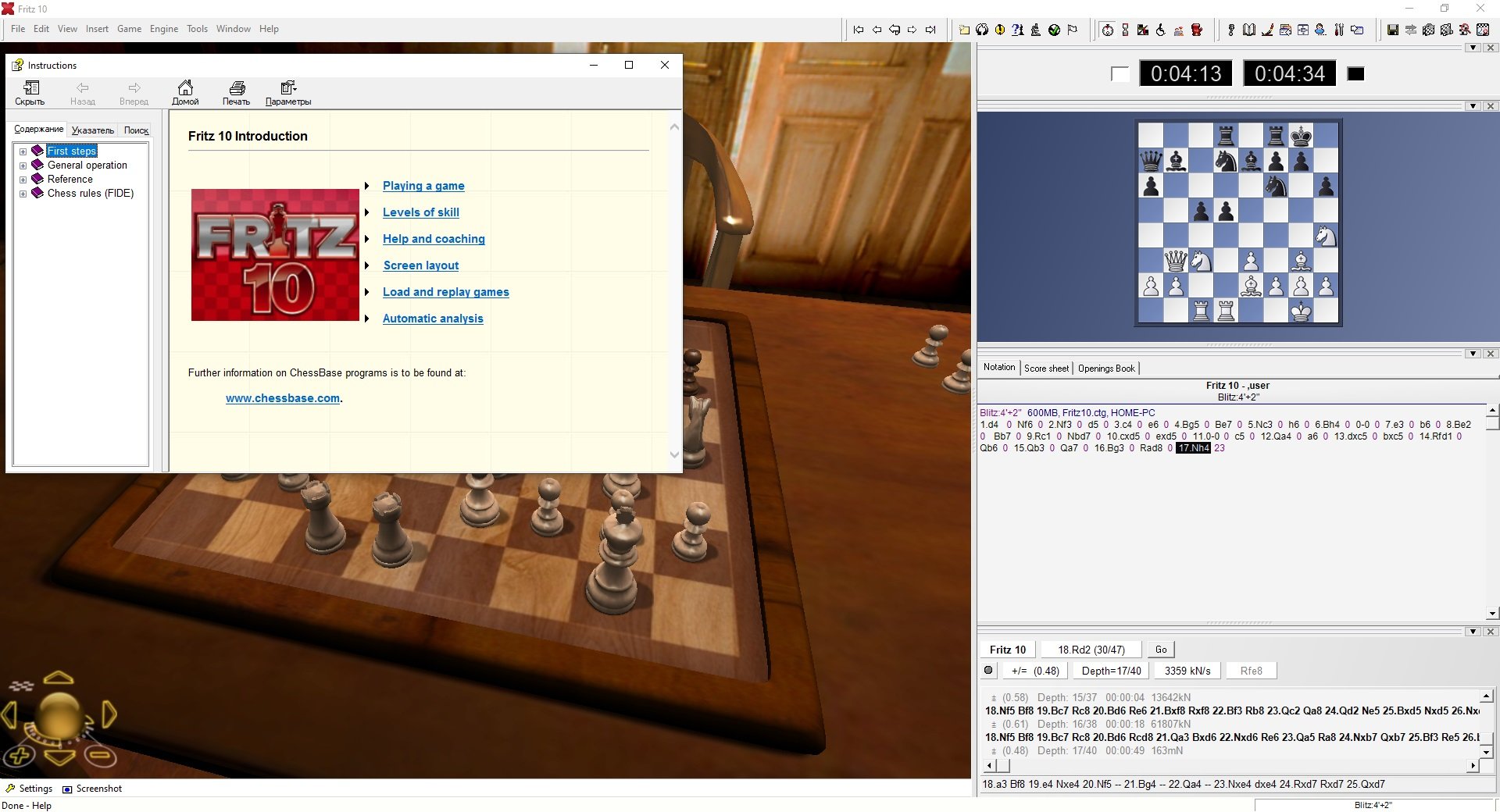
Task: Expand the General operation tree node
Action: (23, 166)
